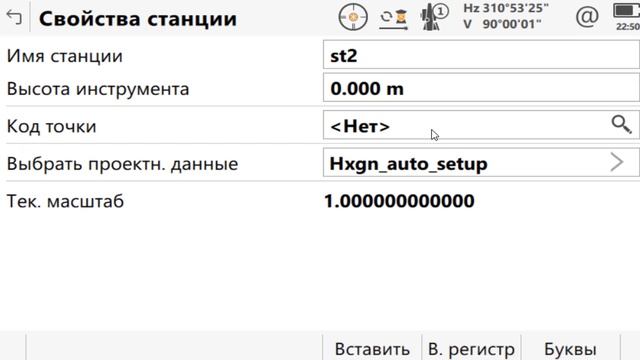
Task: Click the Имя станции label
Action: tap(64, 56)
